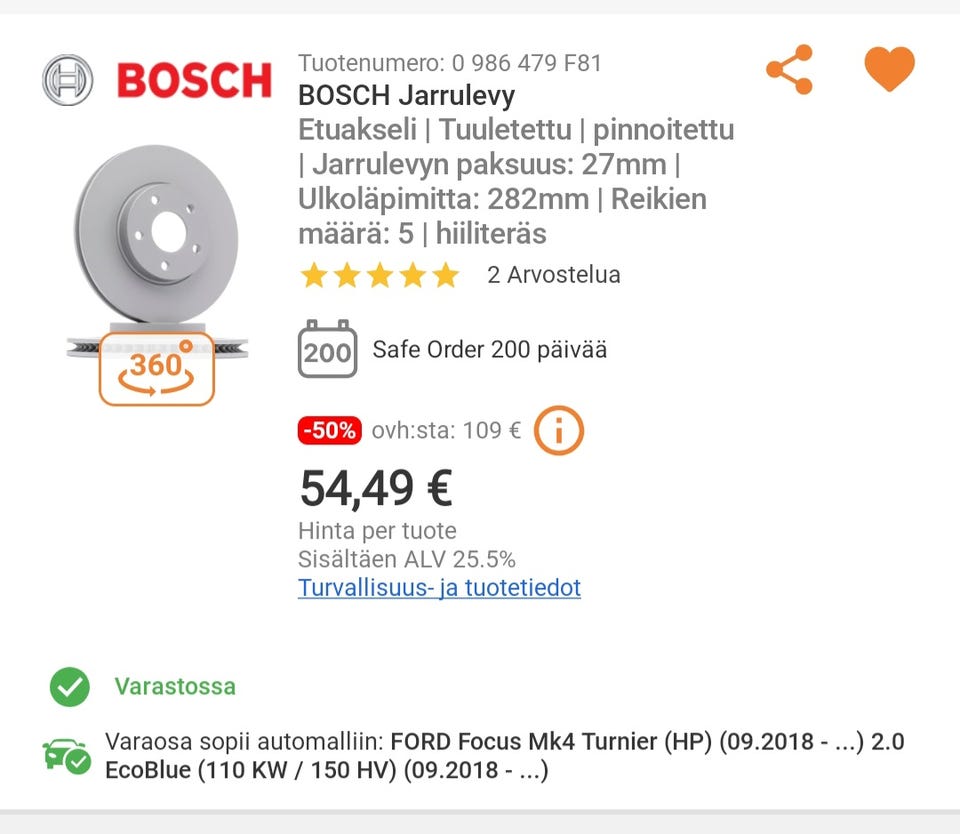Image resolution: width=960 pixels, height=834 pixels.
Task: Tap the 54,49 € price
Action: (x=376, y=489)
